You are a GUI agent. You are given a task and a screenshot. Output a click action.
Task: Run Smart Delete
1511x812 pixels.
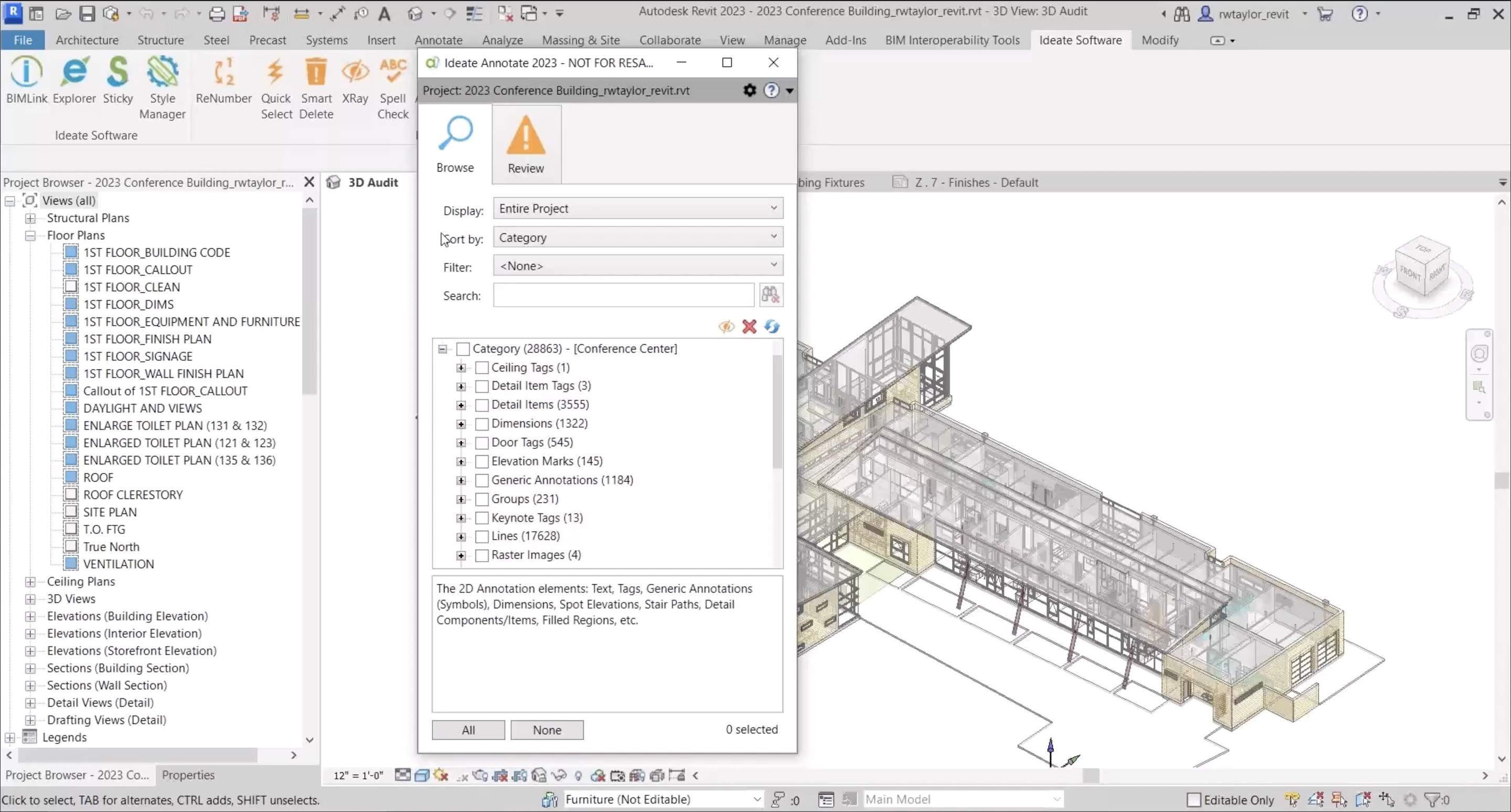[x=316, y=88]
